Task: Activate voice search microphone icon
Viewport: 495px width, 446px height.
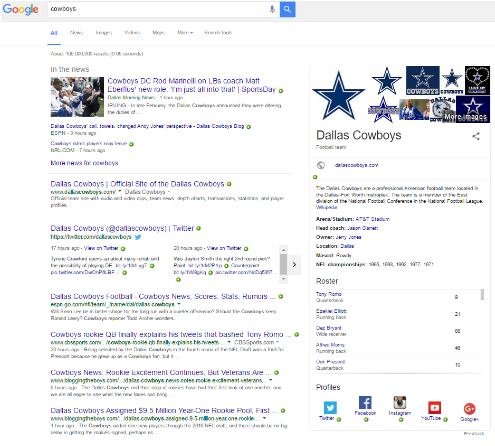Action: point(272,9)
